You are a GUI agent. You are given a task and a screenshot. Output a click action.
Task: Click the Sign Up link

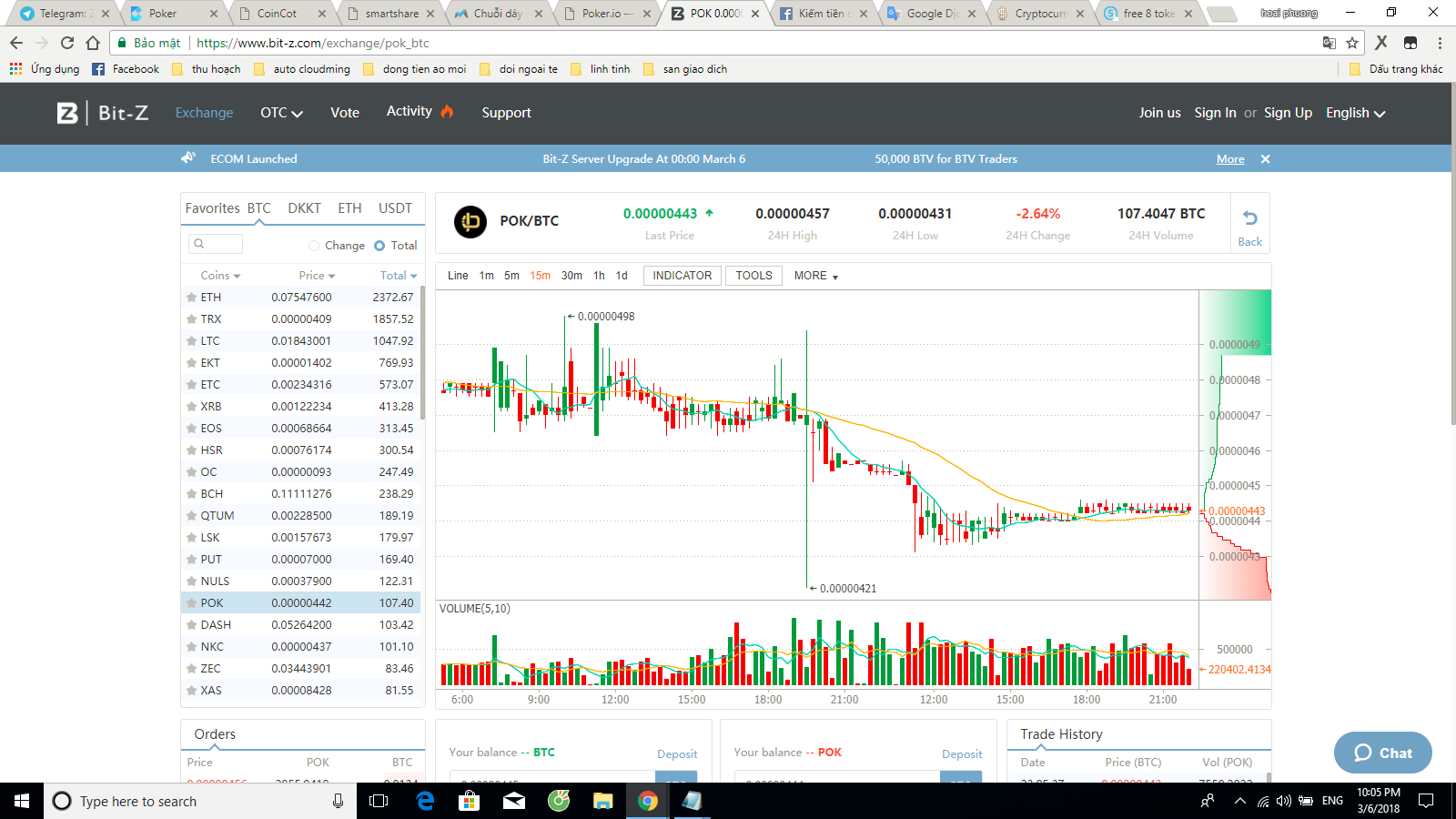coord(1288,113)
